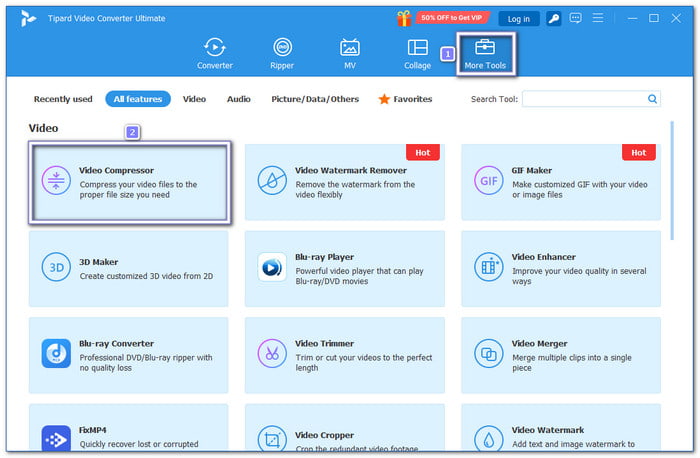Open the hamburger menu icon
Viewport: 700px width, 458px height.
pos(598,18)
